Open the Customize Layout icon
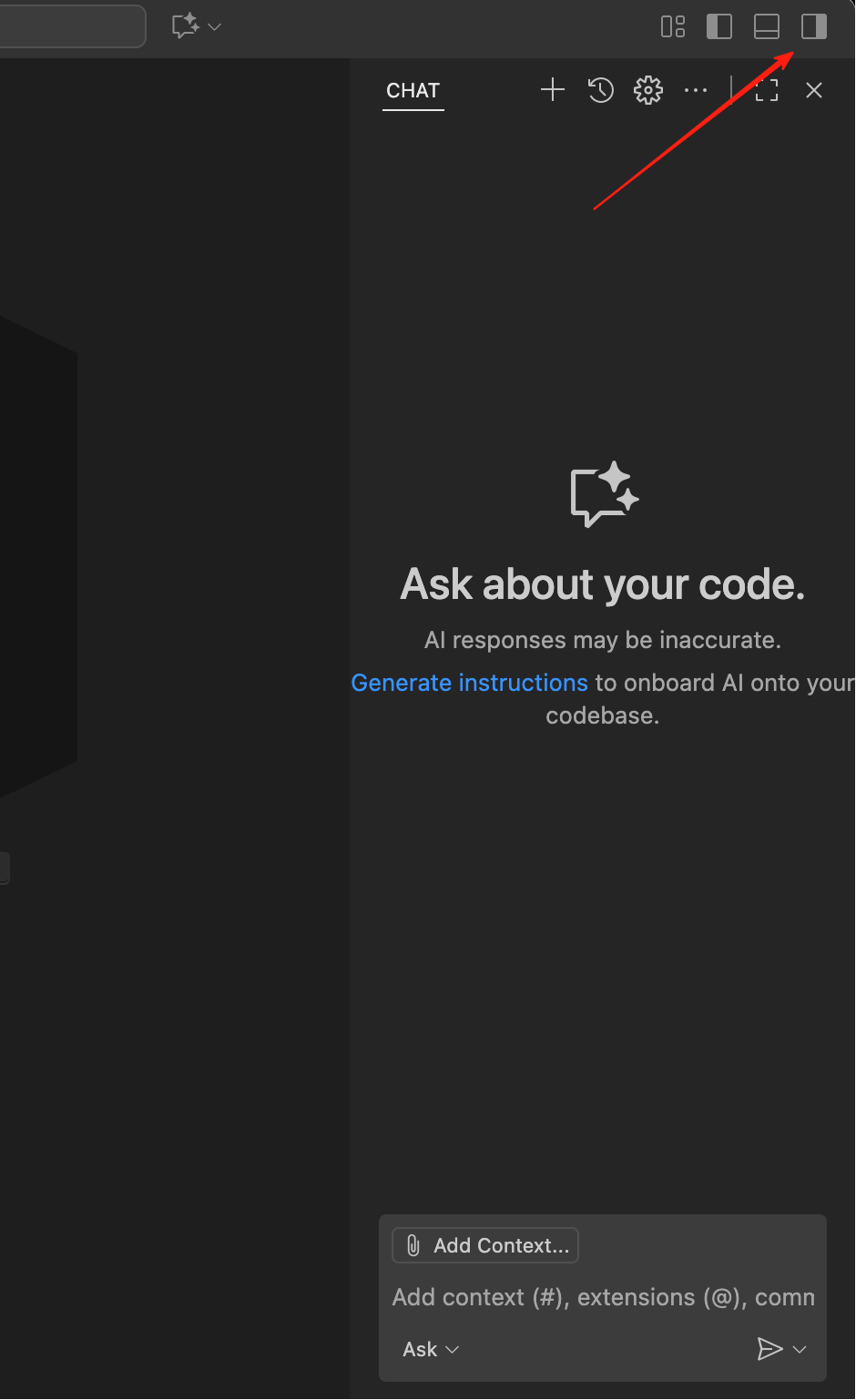This screenshot has width=856, height=1400. (673, 26)
